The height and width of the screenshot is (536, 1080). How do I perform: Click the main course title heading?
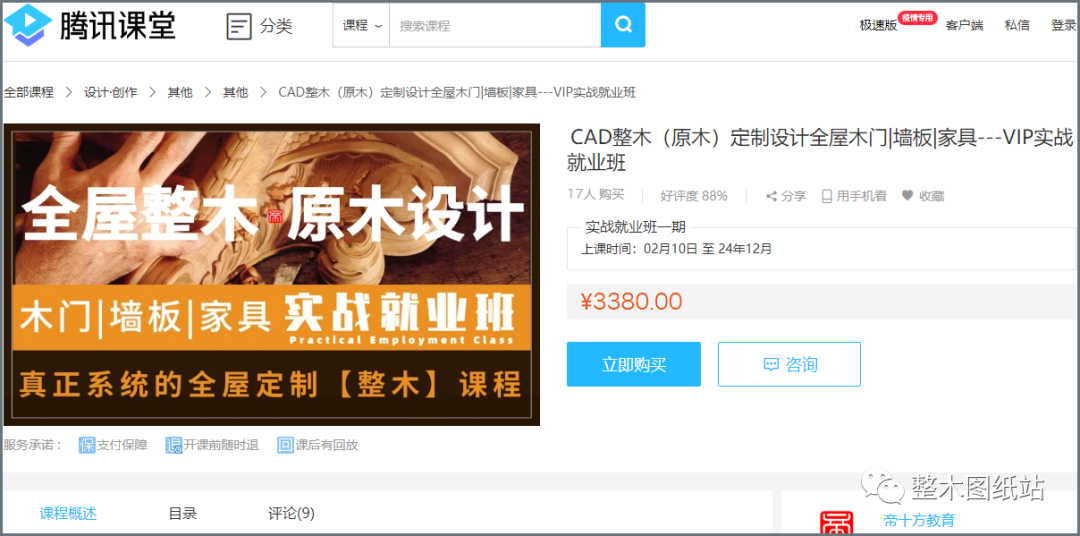pyautogui.click(x=820, y=150)
